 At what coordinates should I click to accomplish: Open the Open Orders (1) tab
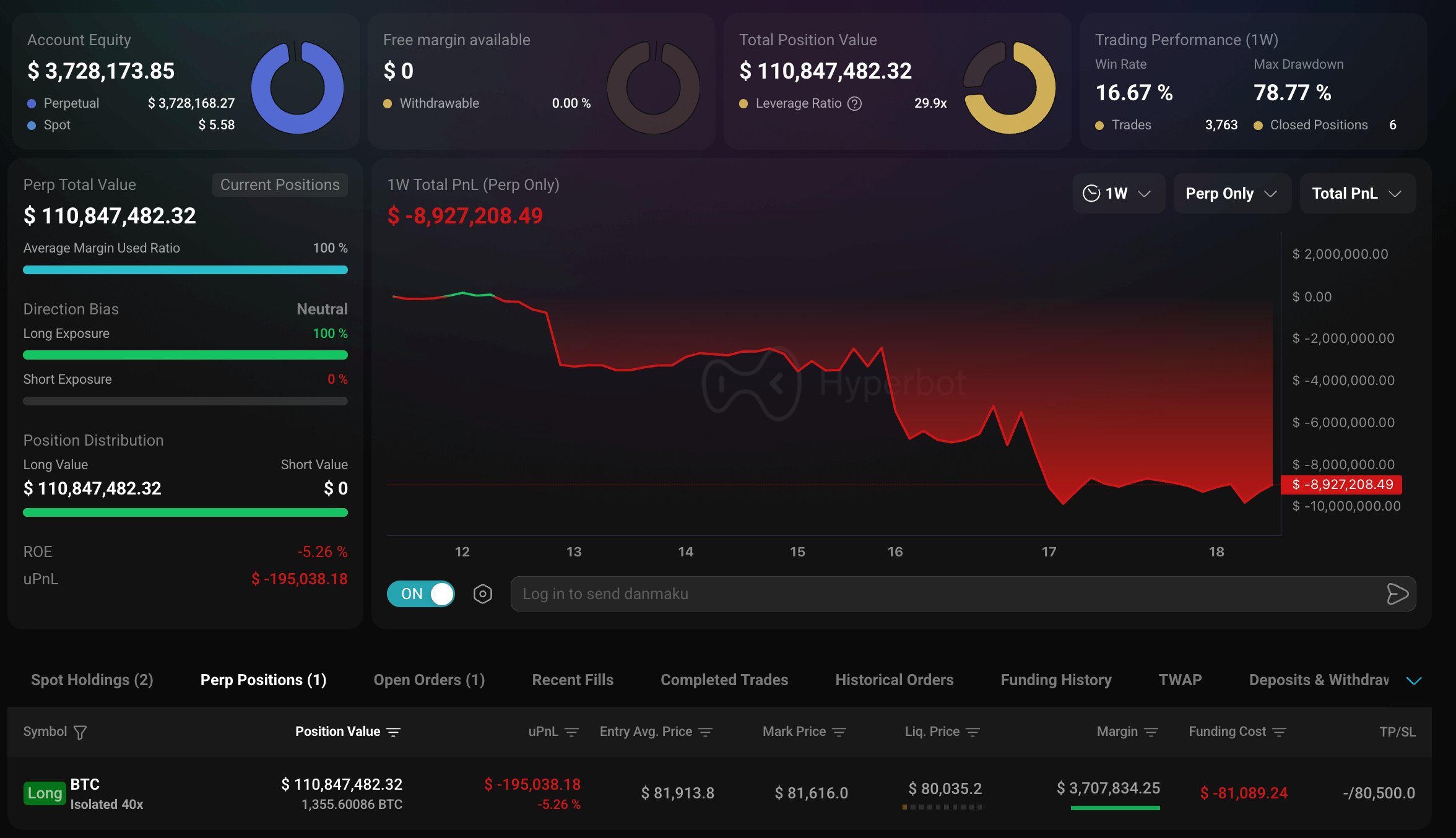(429, 680)
